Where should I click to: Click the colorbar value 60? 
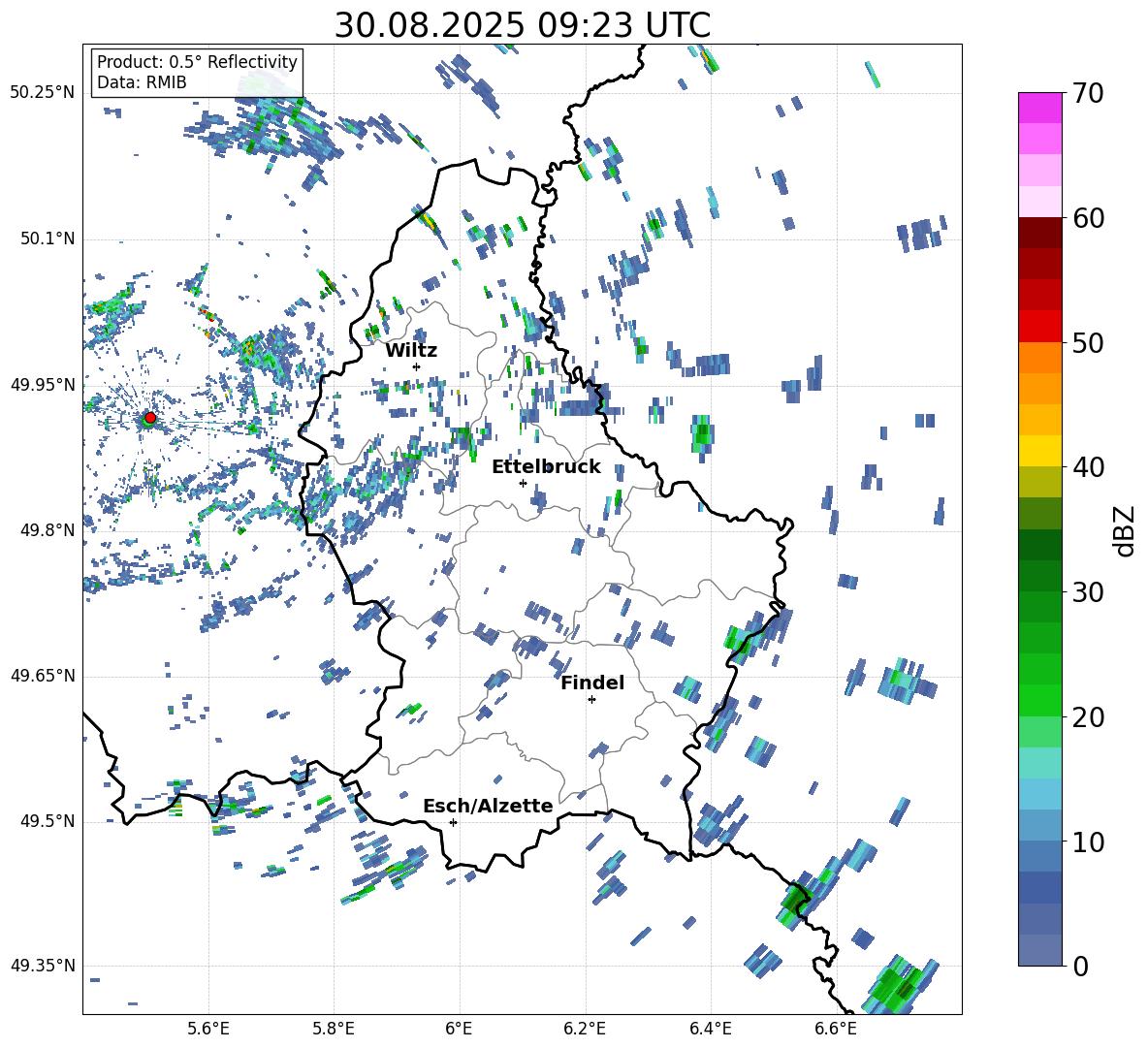pos(1089,218)
